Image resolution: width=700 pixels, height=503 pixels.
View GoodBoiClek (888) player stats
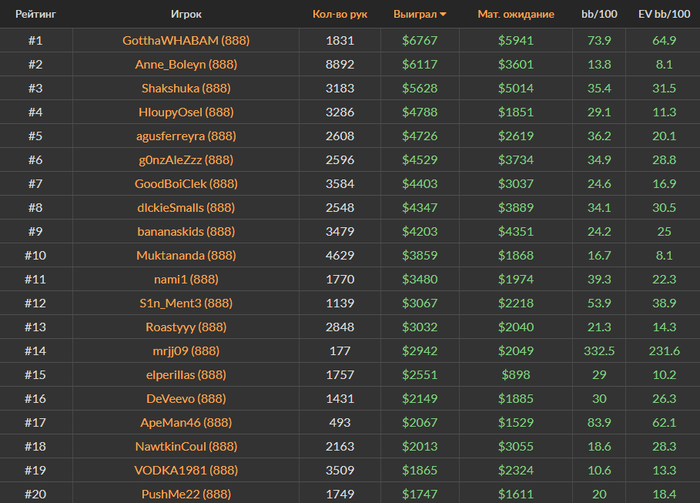(x=185, y=184)
